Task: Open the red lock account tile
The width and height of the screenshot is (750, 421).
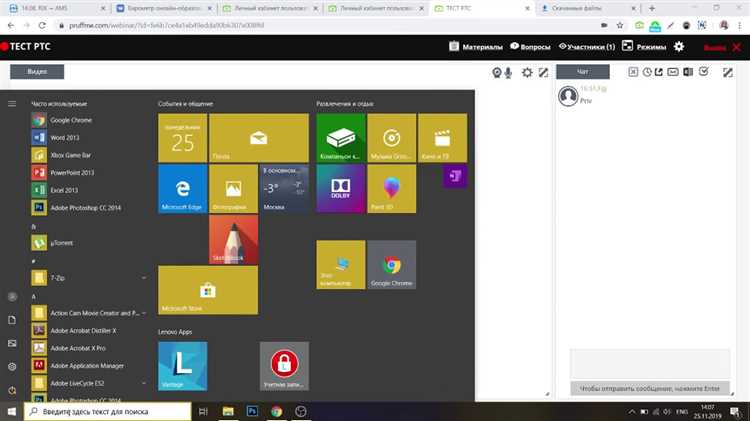Action: tap(284, 366)
